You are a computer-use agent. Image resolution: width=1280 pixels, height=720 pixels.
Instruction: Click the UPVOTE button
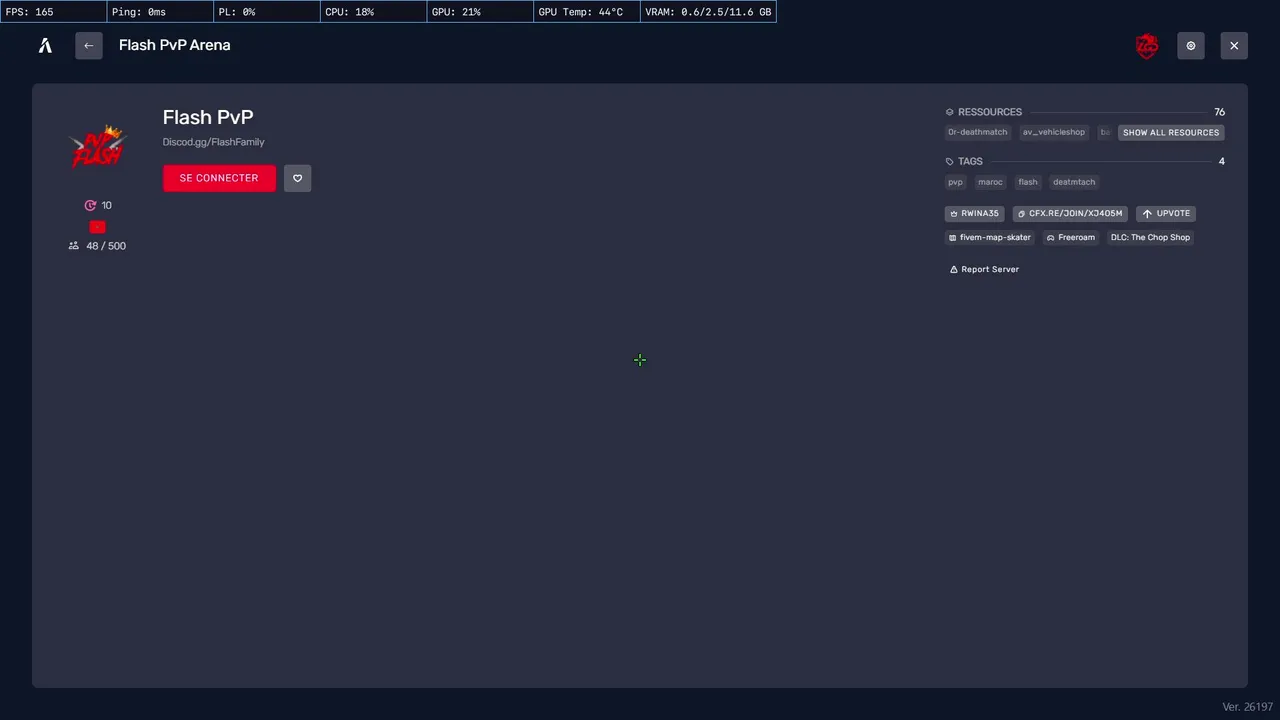pos(1166,213)
